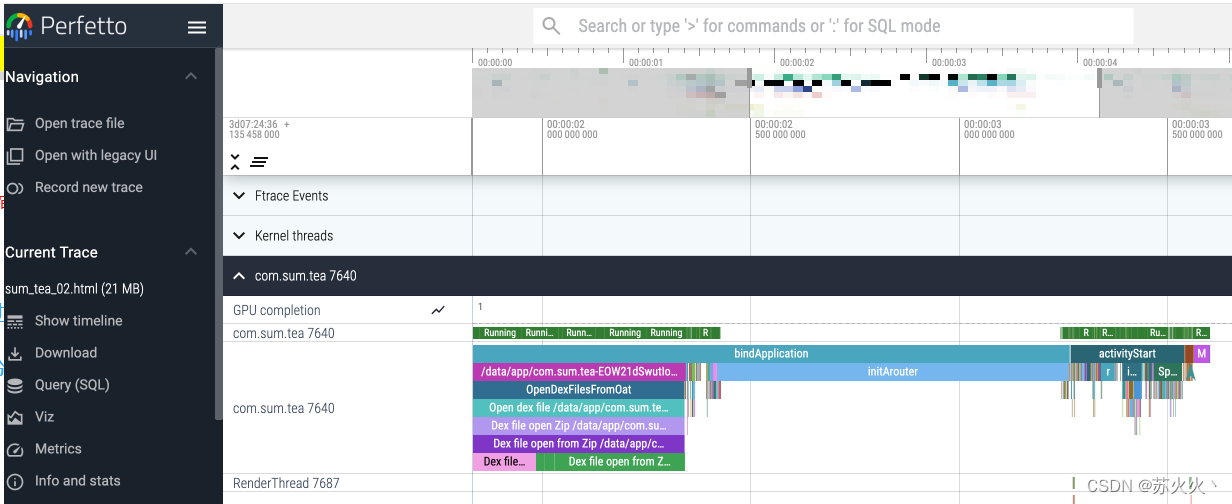The height and width of the screenshot is (504, 1232).
Task: Click the GPU completion chart icon
Action: click(438, 311)
